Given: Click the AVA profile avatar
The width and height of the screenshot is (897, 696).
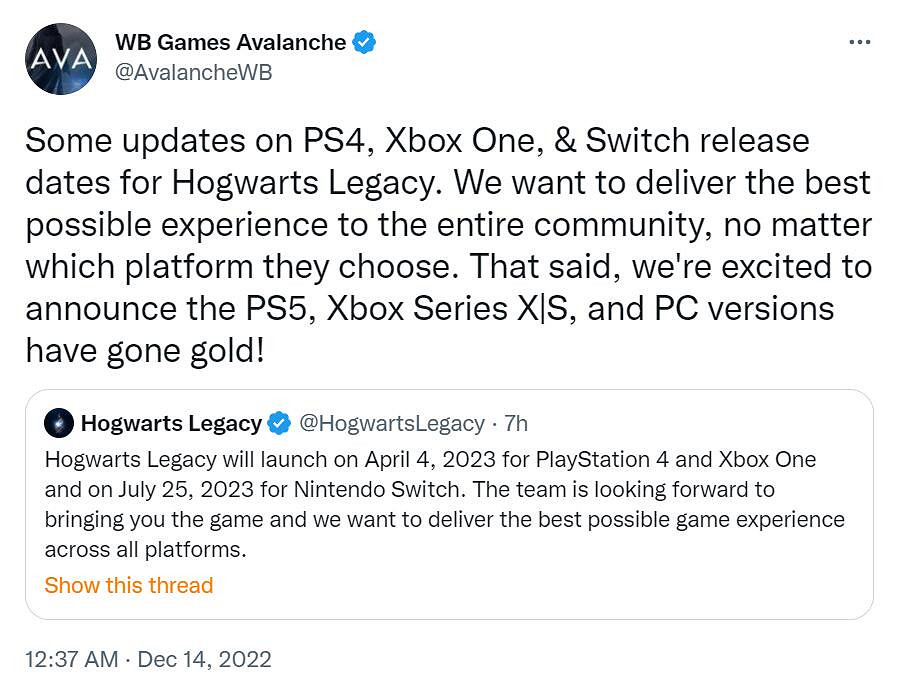Looking at the screenshot, I should (61, 59).
